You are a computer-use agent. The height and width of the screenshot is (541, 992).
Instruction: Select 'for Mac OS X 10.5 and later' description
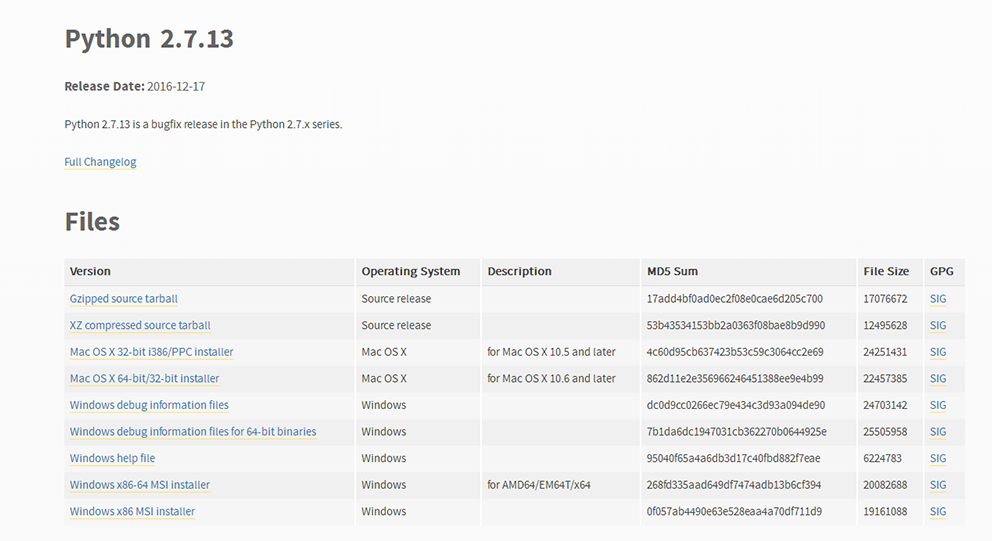[x=551, y=352]
